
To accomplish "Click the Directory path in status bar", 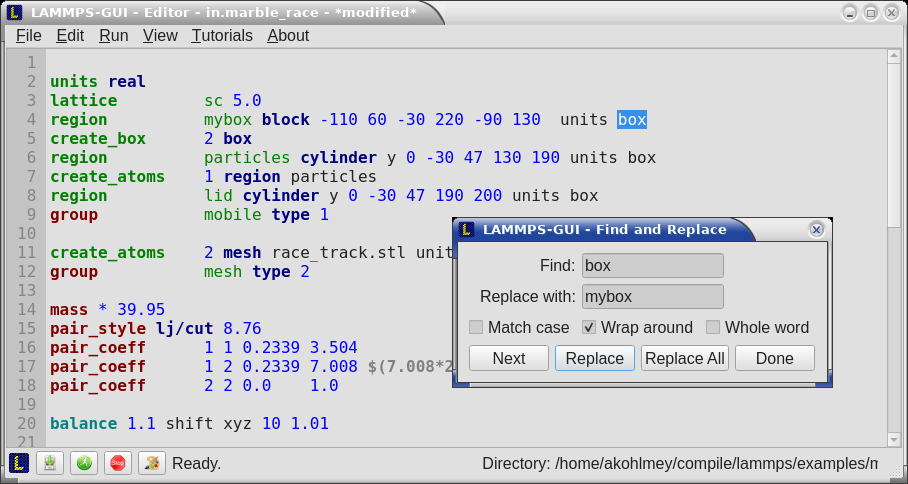I will (x=680, y=464).
